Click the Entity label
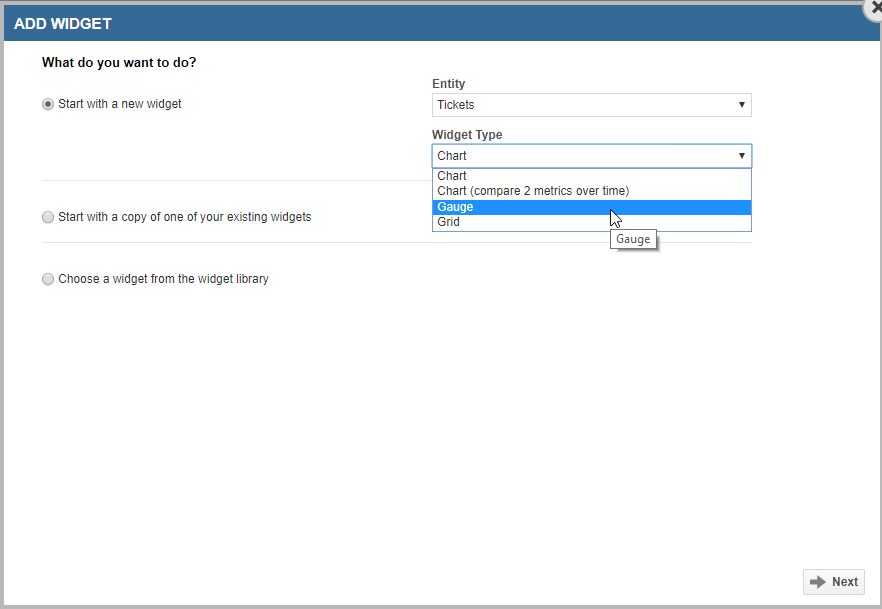The image size is (882, 609). (448, 84)
